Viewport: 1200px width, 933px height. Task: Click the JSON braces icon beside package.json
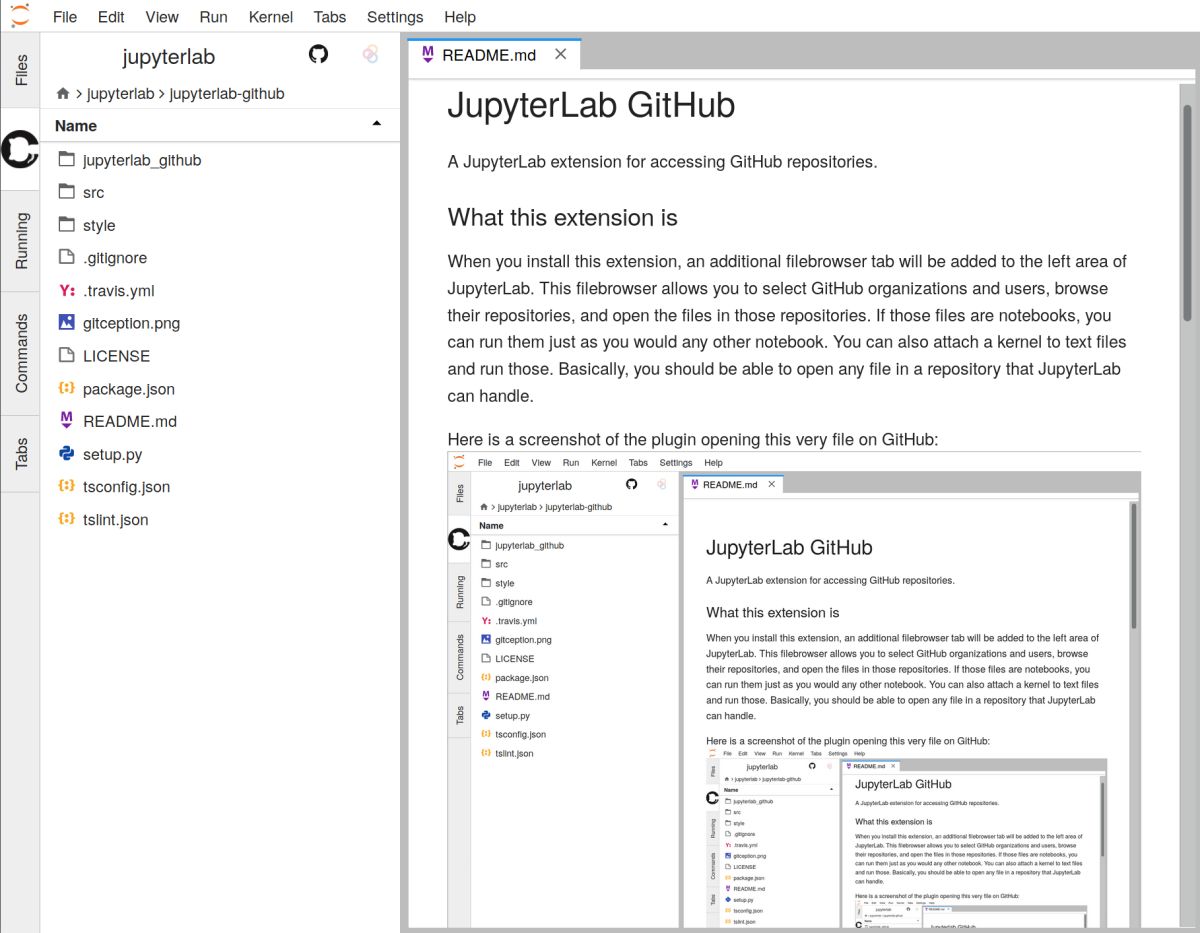(66, 389)
